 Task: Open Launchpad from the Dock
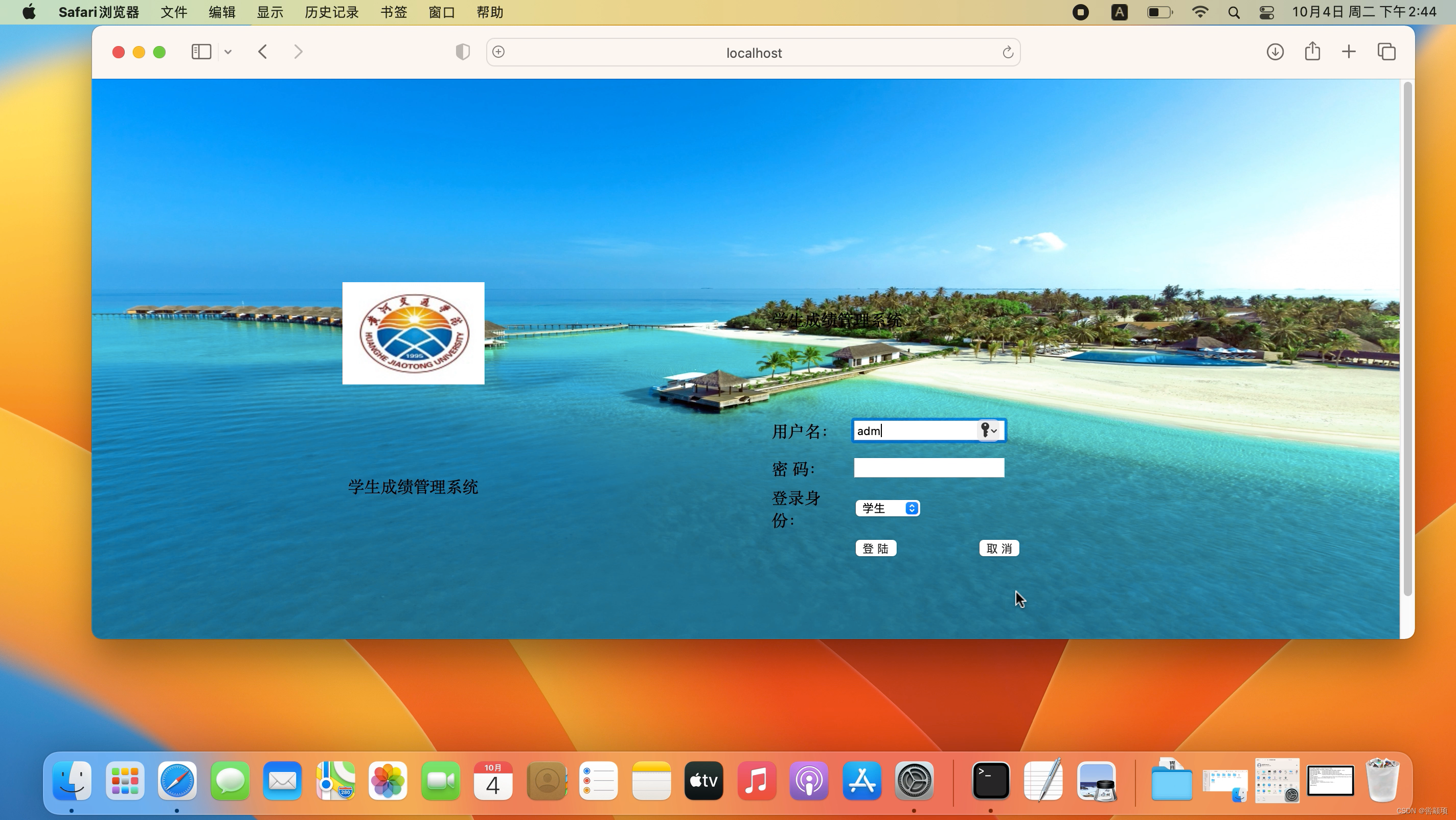125,781
